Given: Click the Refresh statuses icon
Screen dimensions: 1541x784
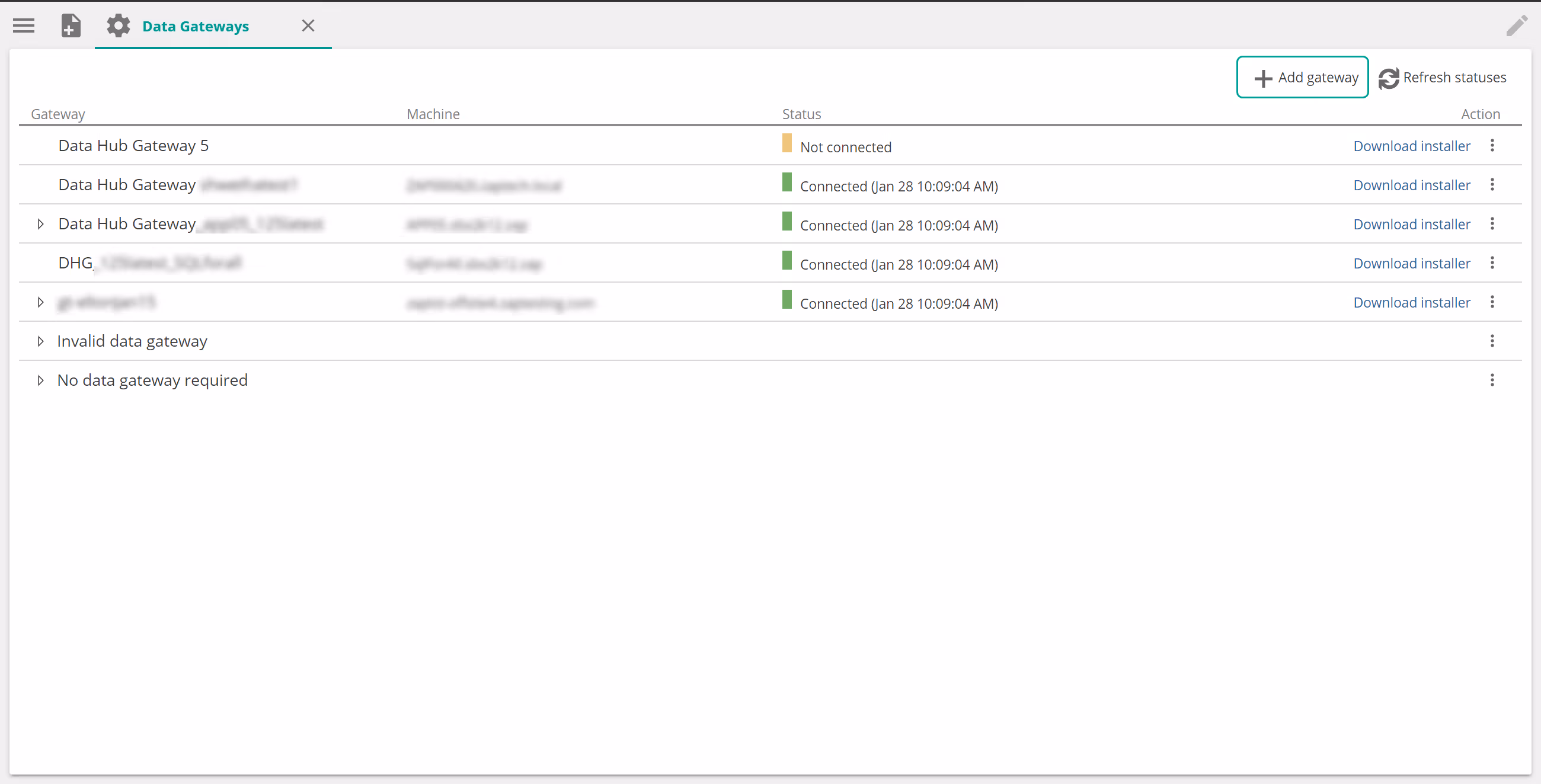Looking at the screenshot, I should coord(1389,78).
